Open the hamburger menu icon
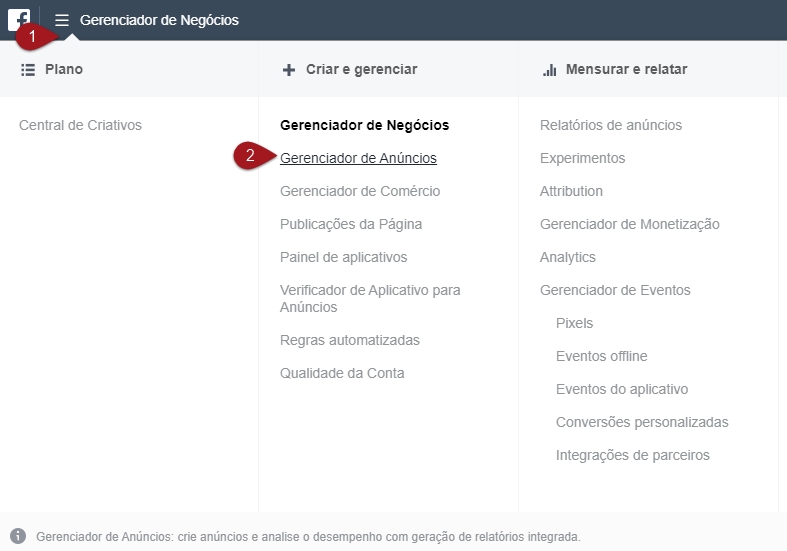 (x=62, y=20)
